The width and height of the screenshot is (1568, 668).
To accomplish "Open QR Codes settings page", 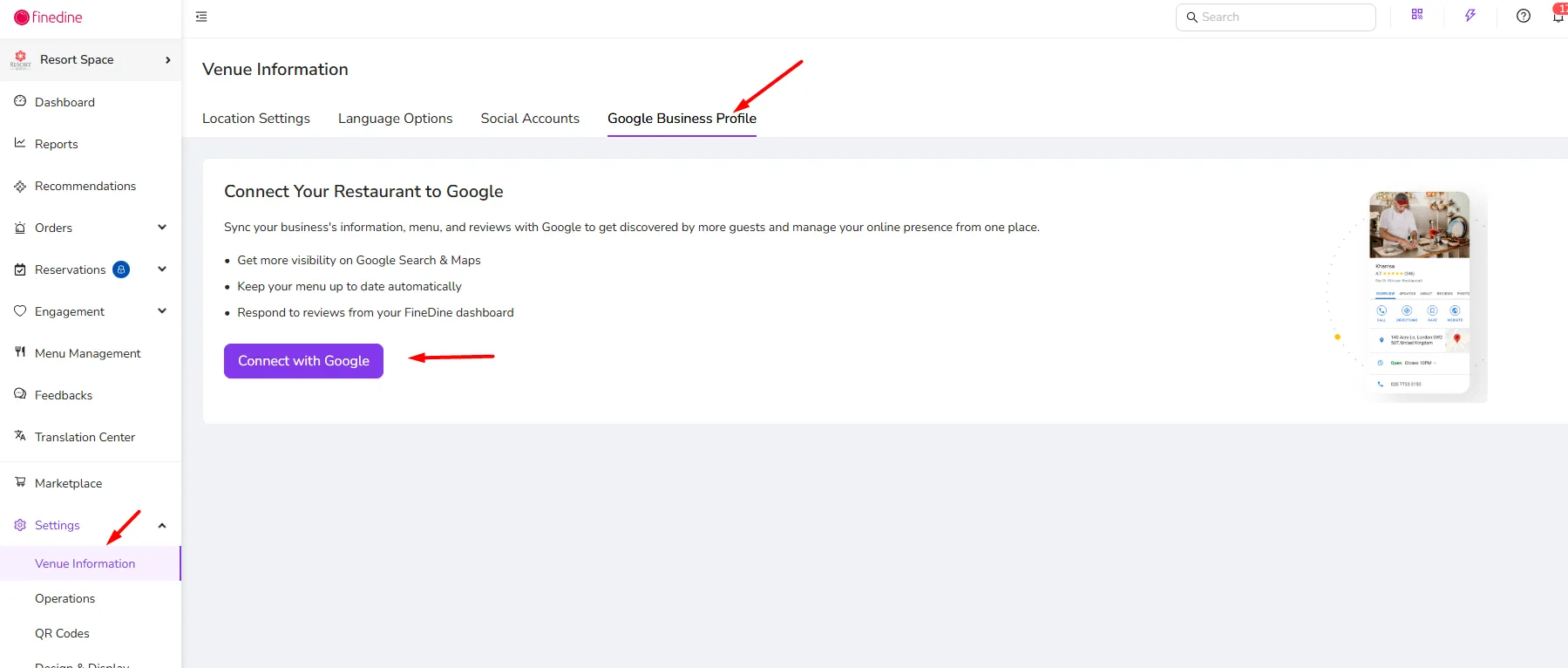I will click(62, 633).
